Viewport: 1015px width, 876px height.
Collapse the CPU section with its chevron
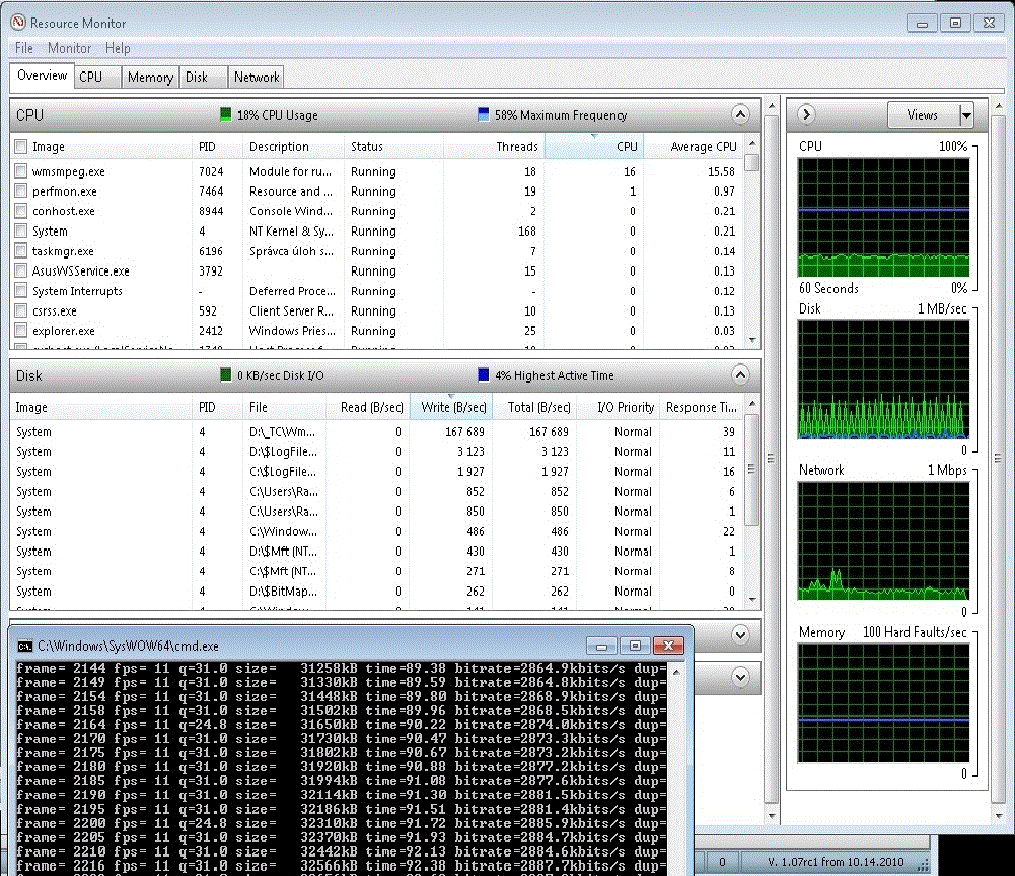(x=740, y=115)
